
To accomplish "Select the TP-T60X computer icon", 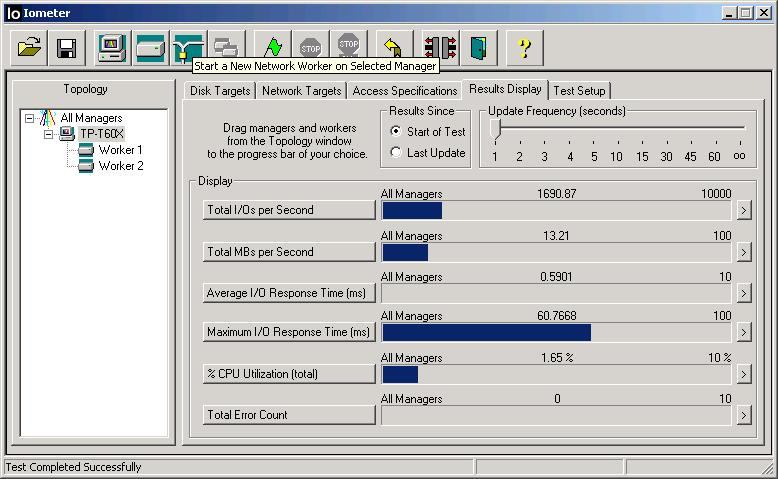I will 66,134.
